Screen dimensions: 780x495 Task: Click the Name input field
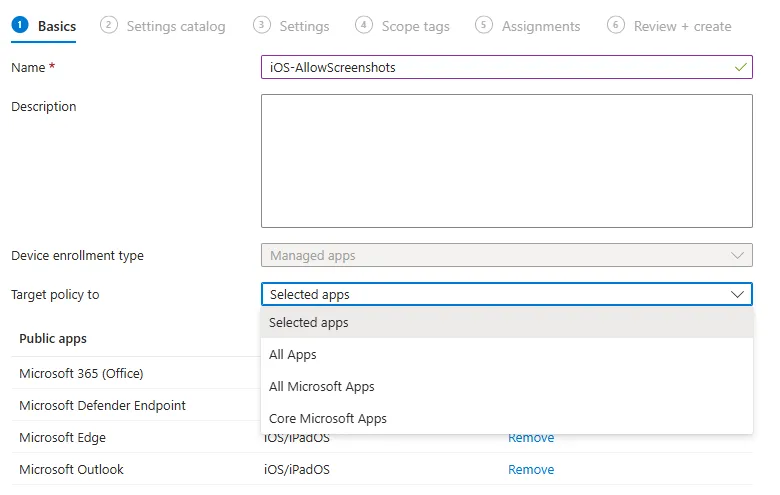coord(506,67)
